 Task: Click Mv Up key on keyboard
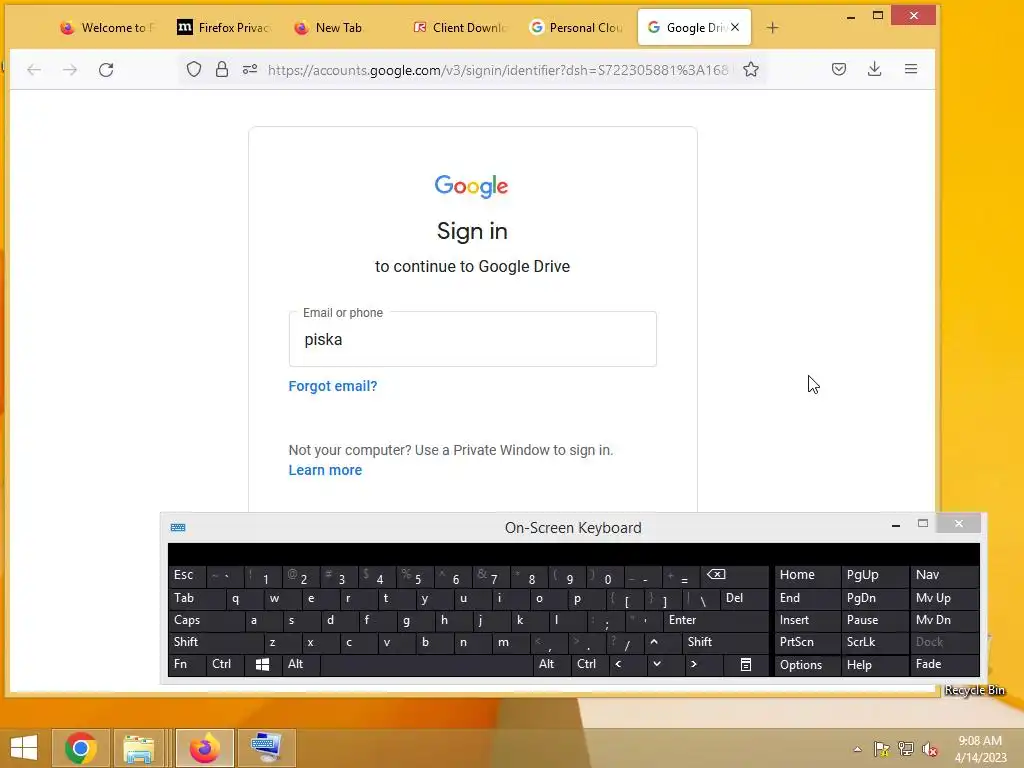[944, 598]
